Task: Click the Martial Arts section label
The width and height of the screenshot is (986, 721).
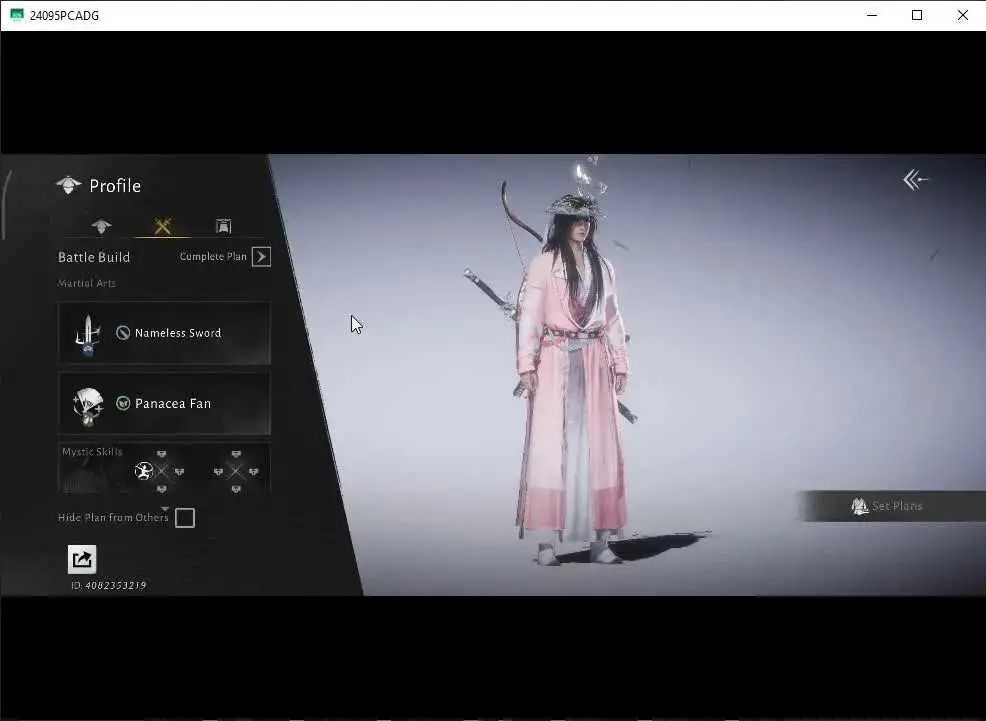Action: tap(87, 283)
